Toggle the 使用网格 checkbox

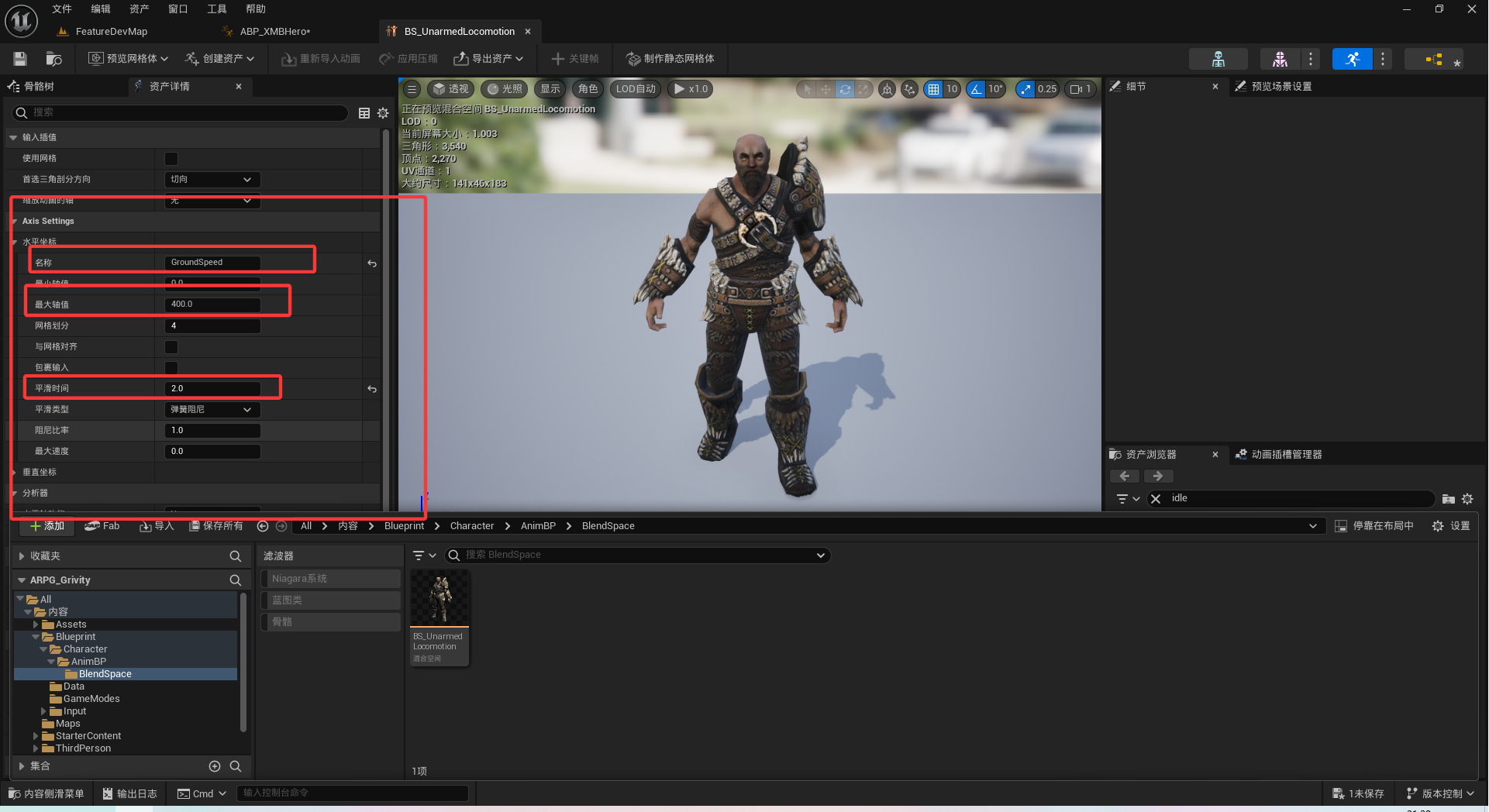click(x=171, y=159)
